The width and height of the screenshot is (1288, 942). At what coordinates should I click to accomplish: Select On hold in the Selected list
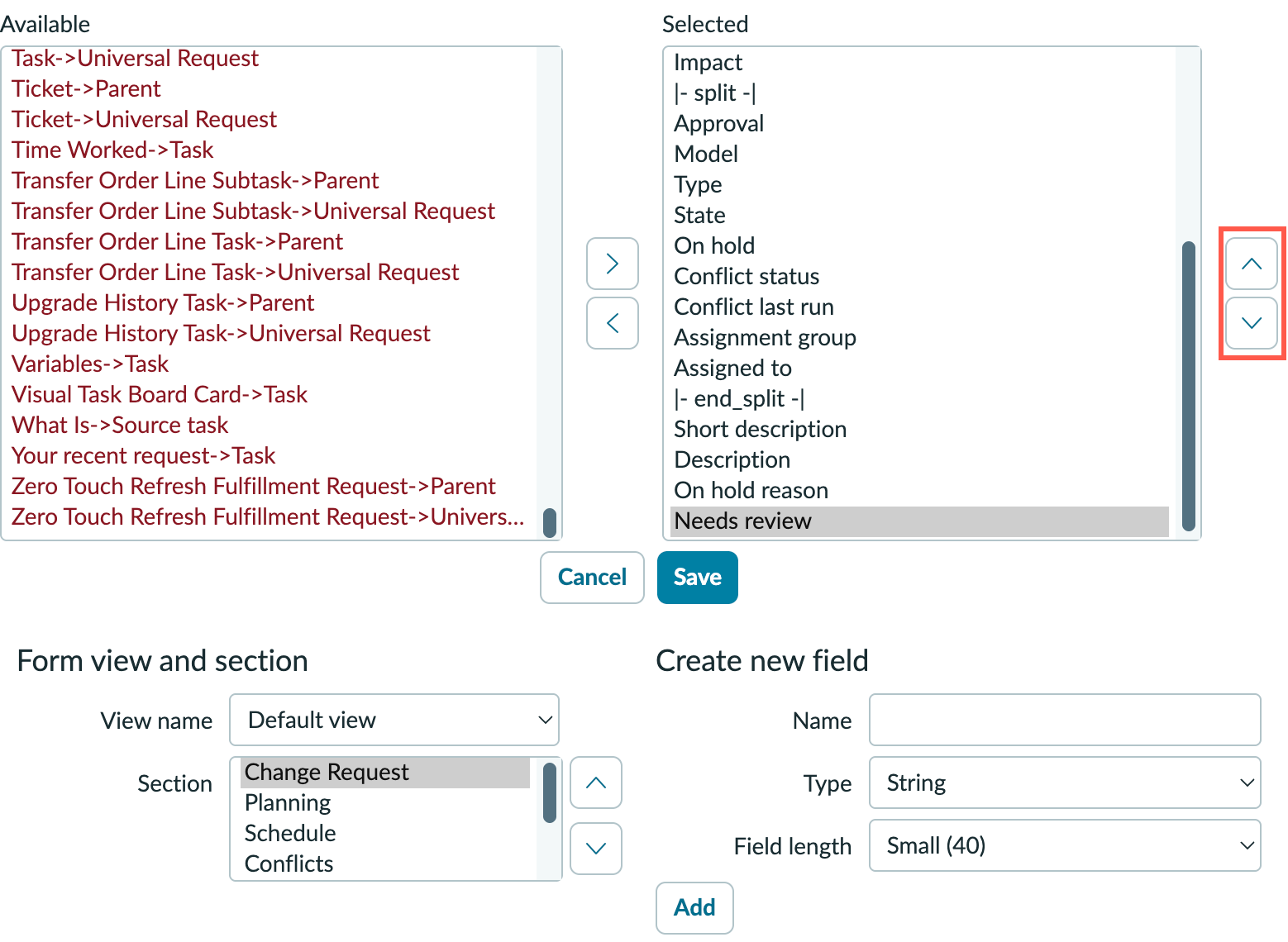919,246
